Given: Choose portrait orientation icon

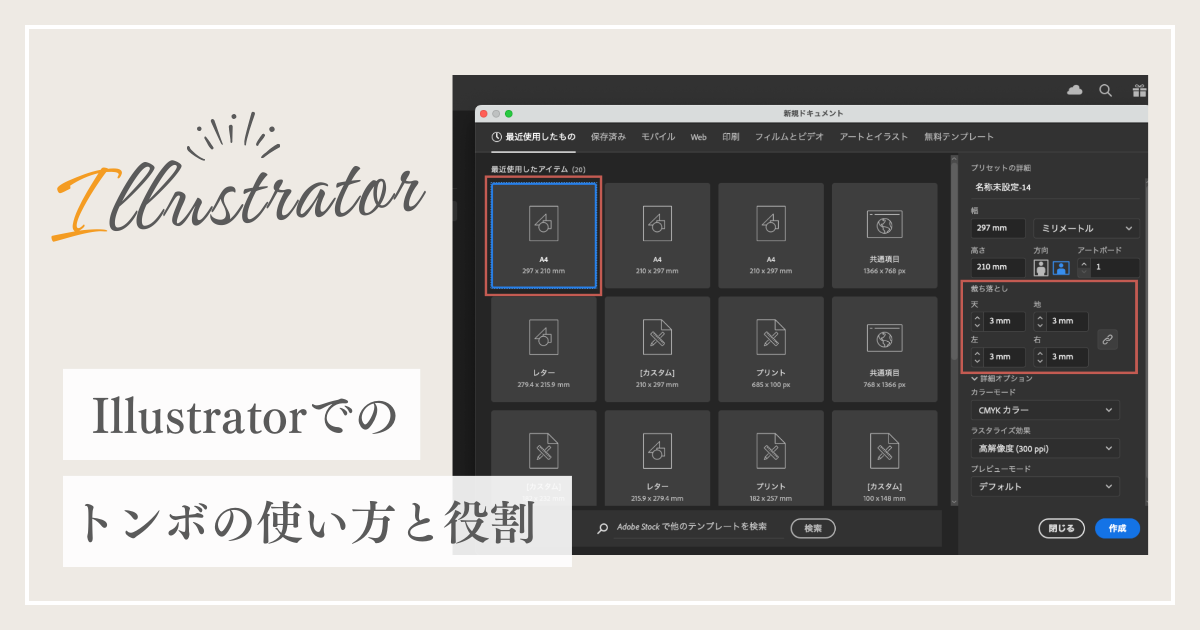Looking at the screenshot, I should click(x=1041, y=268).
